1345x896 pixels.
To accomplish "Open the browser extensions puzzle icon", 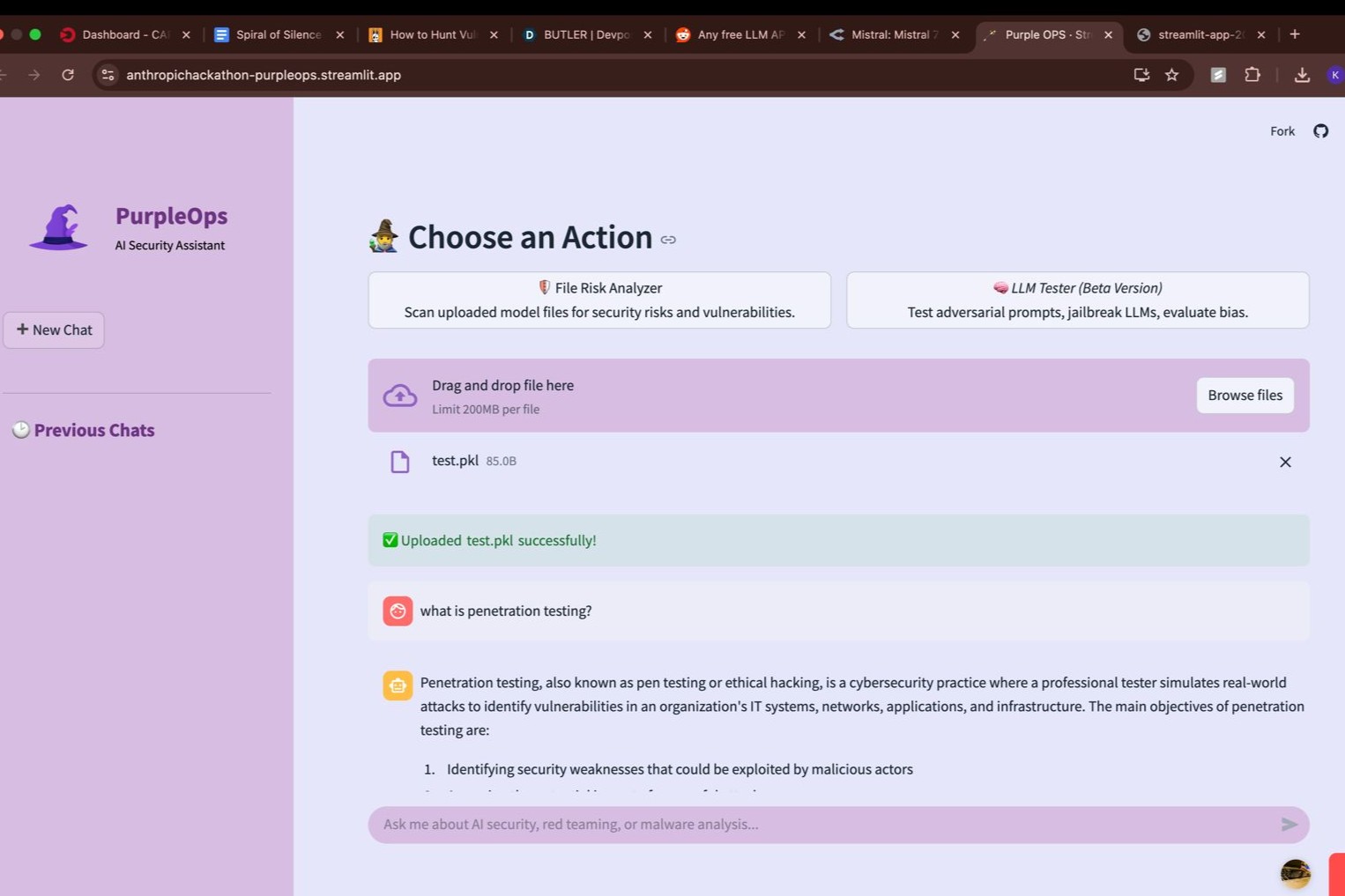I will coord(1252,75).
